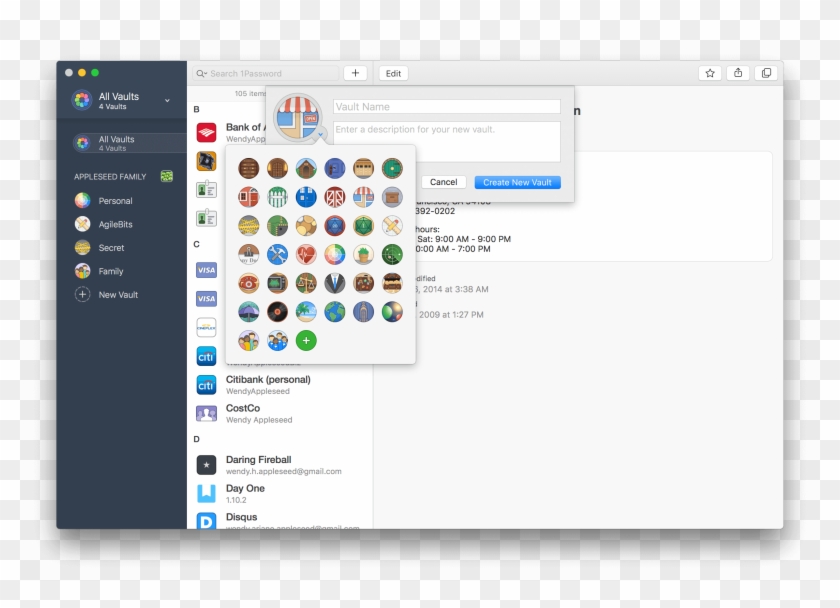Open the Daring Fireball login entry
The image size is (840, 608).
tap(280, 464)
